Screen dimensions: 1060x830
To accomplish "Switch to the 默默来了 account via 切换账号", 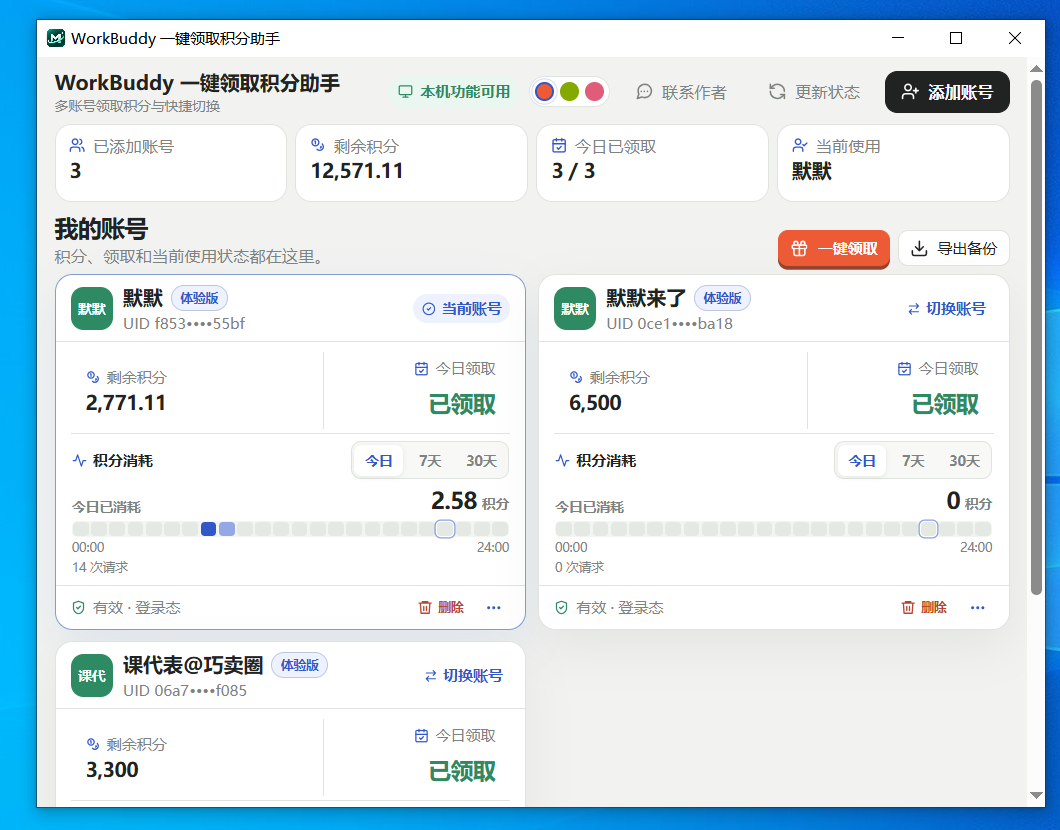I will 946,309.
